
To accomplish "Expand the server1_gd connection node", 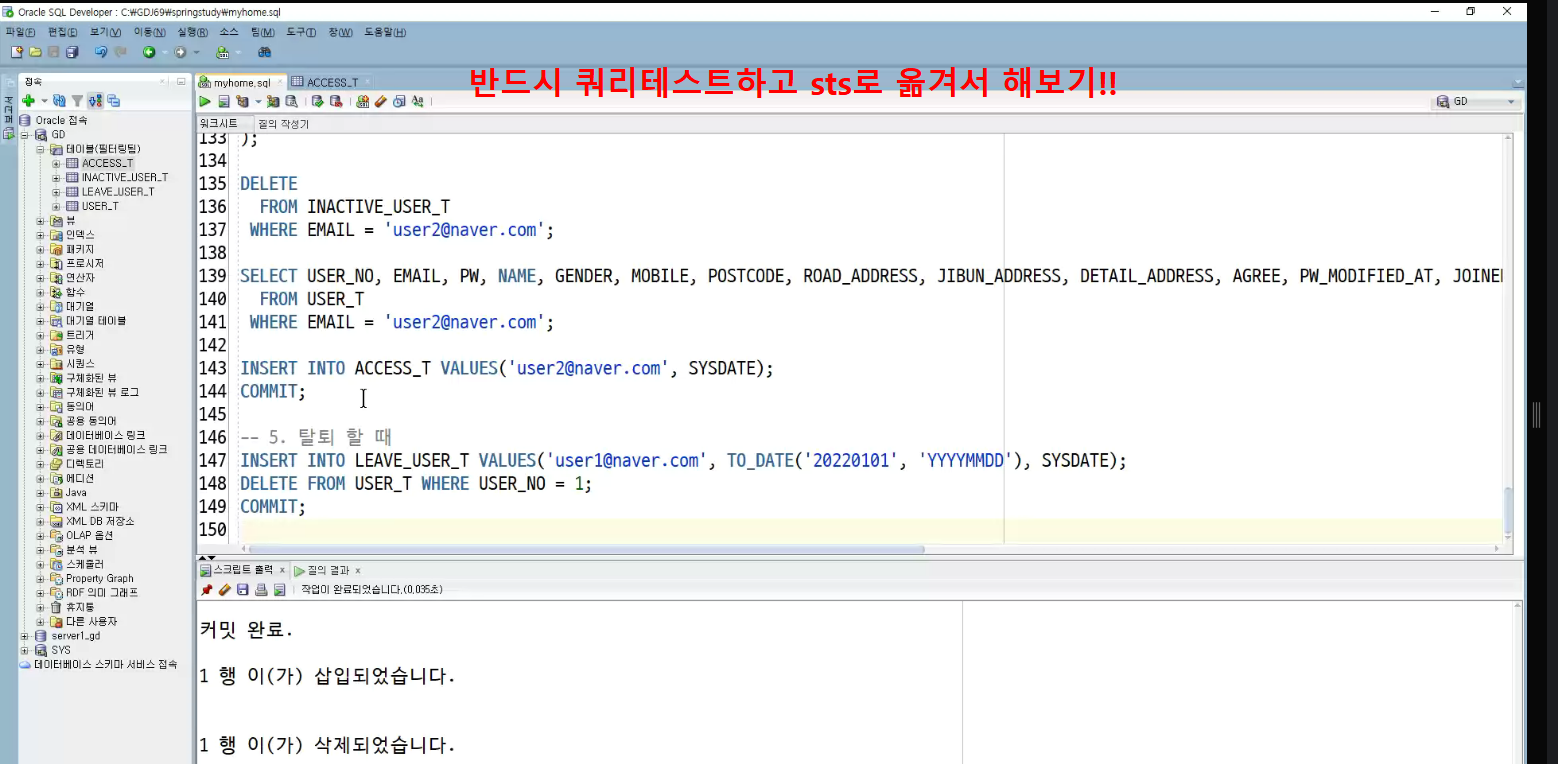I will [x=25, y=636].
